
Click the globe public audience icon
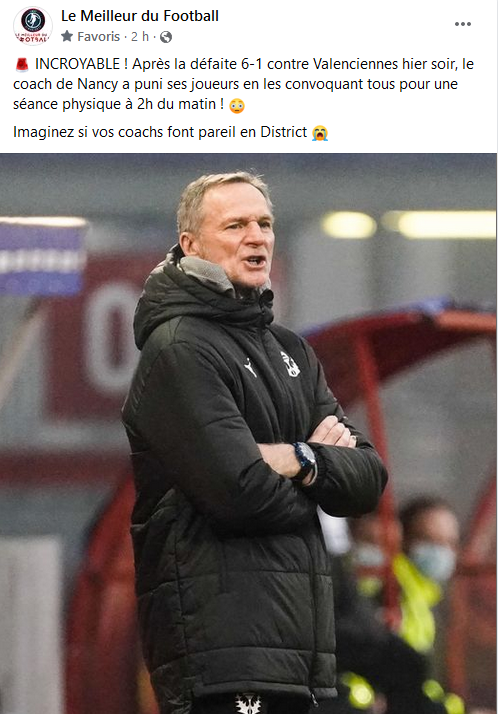[x=166, y=37]
